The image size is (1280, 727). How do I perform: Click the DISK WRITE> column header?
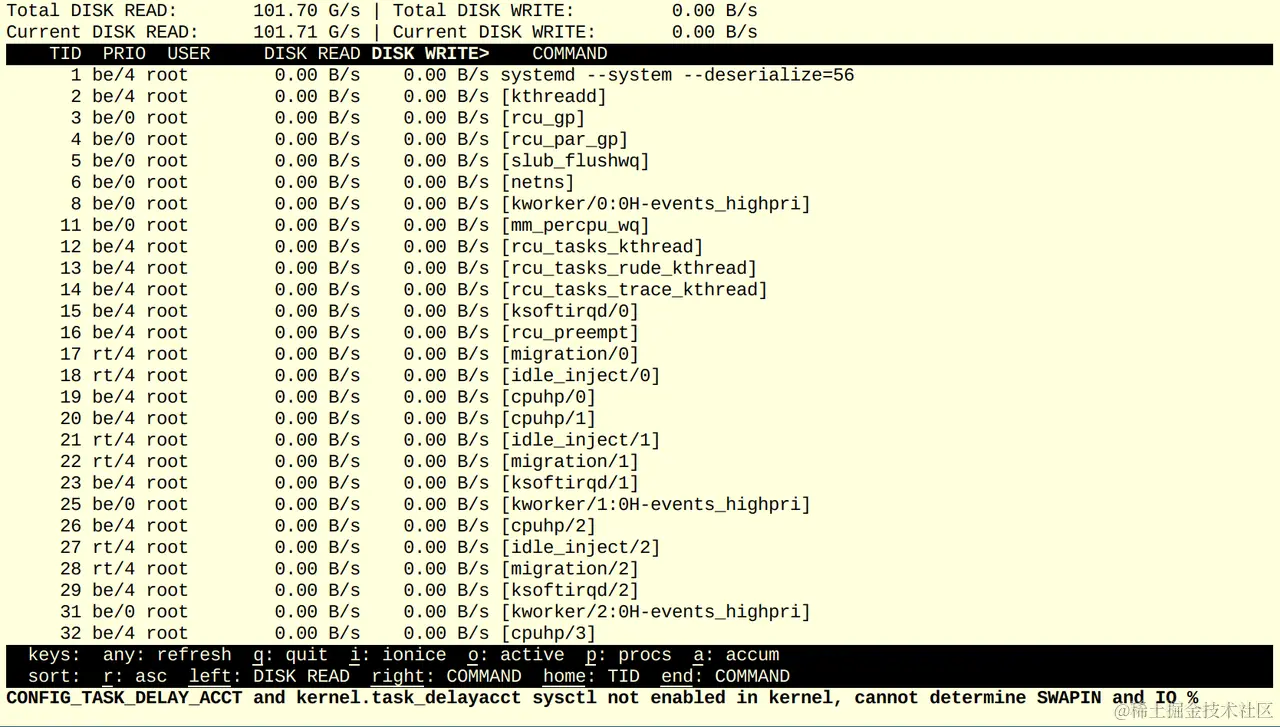tap(430, 54)
